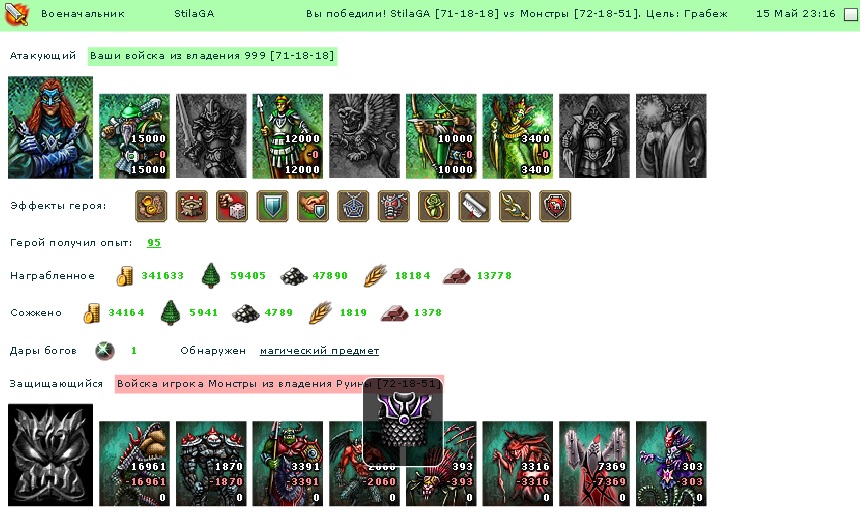Open the gold coins hero effect icon

click(x=151, y=206)
